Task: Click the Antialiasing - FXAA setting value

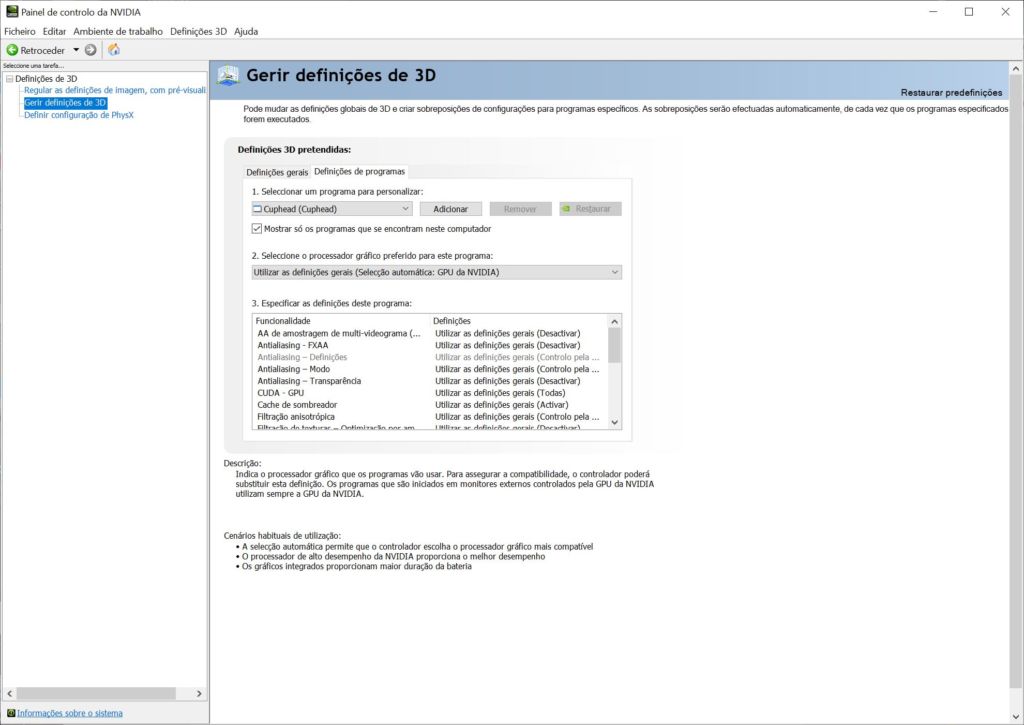Action: click(507, 345)
